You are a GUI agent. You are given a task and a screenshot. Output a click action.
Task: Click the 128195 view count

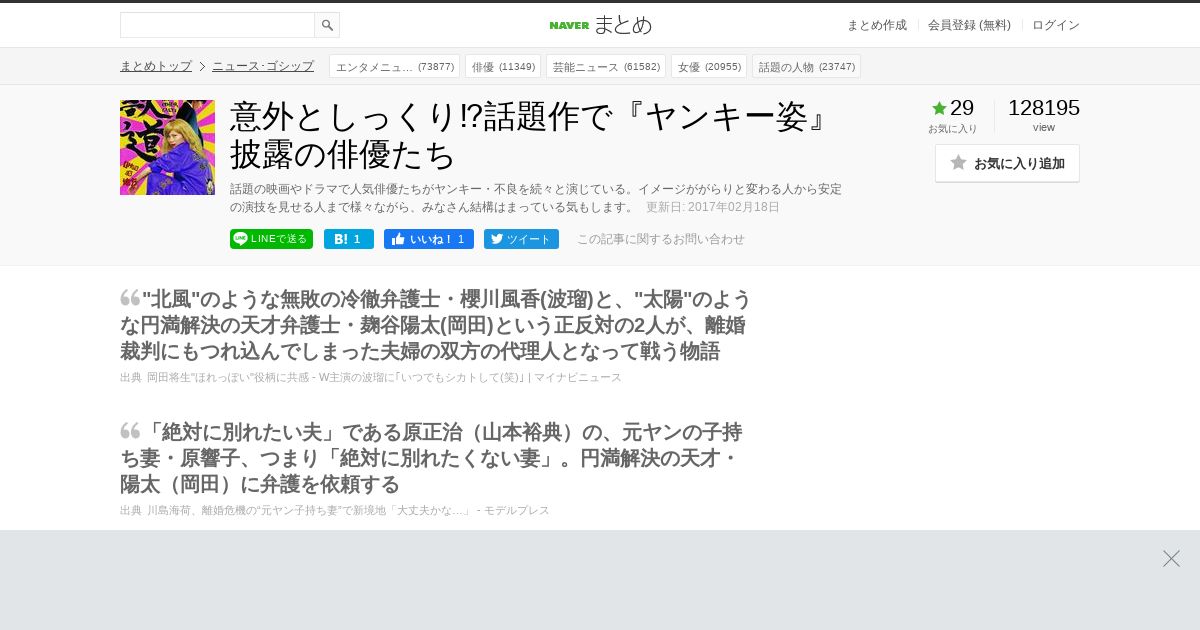1044,108
